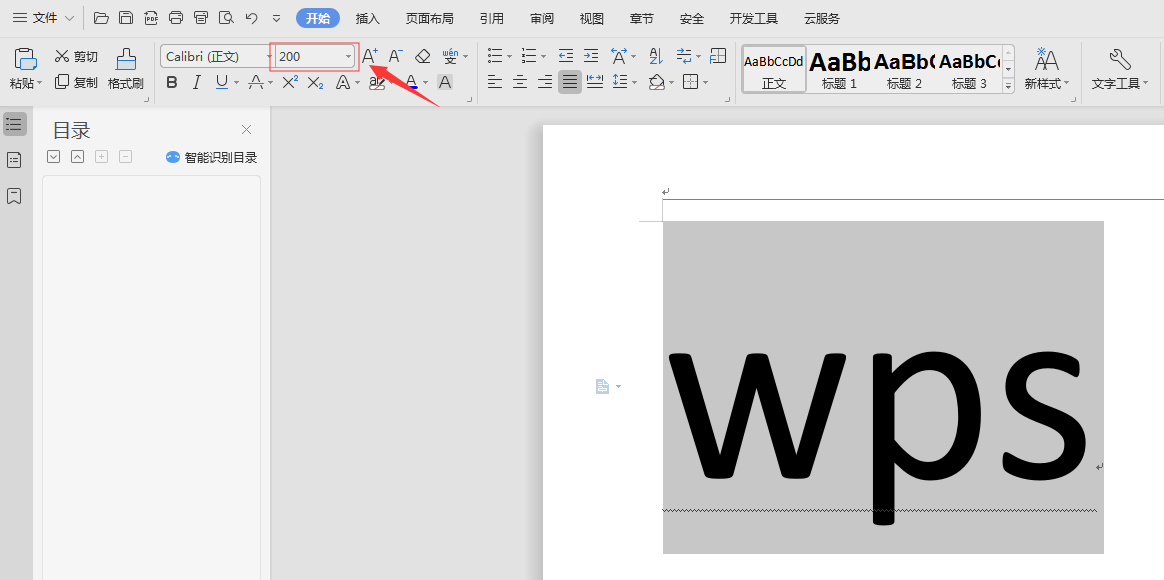Viewport: 1164px width, 580px height.
Task: Open font color dropdown arrow
Action: [425, 82]
